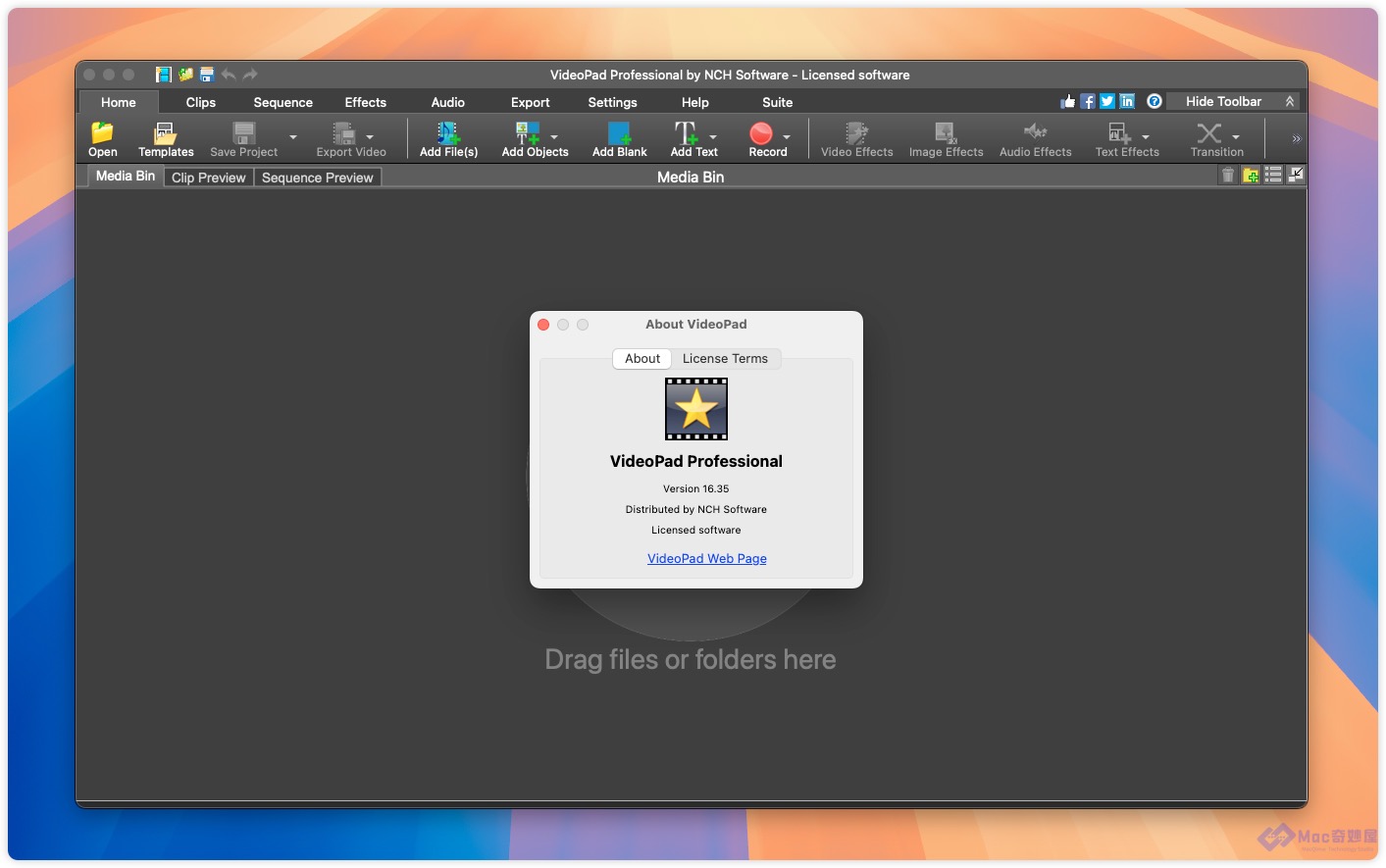Collapse toolbar with Hide Toolbar button

[x=1235, y=101]
